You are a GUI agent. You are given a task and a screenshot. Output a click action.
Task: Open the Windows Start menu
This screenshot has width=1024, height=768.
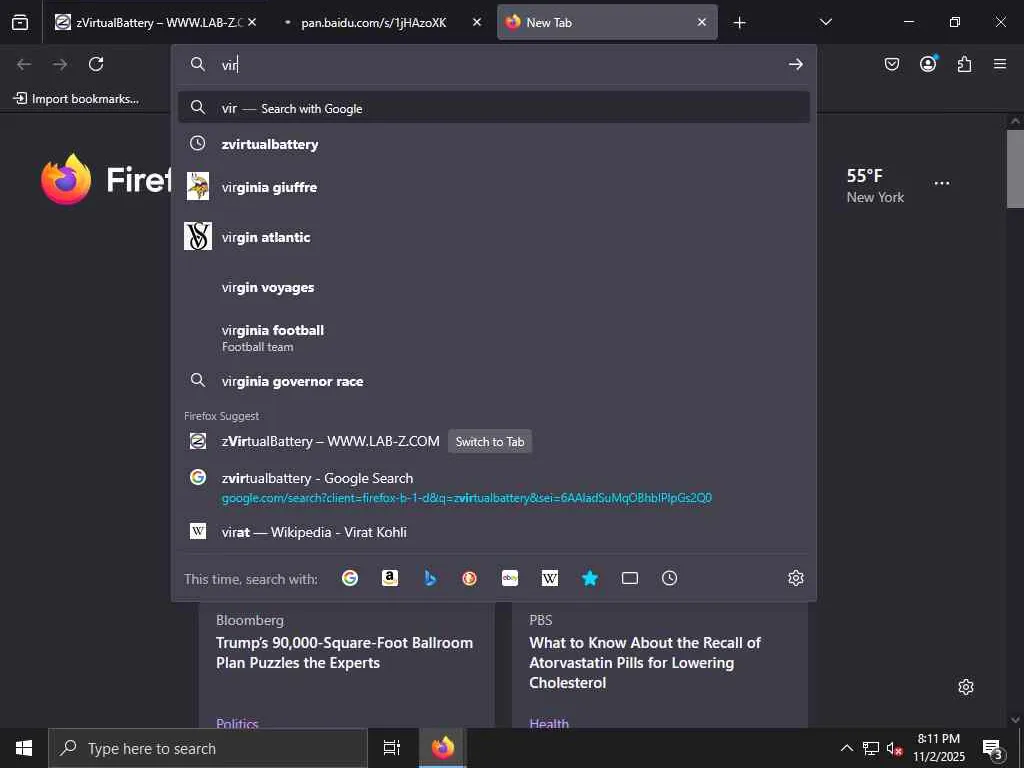tap(24, 748)
